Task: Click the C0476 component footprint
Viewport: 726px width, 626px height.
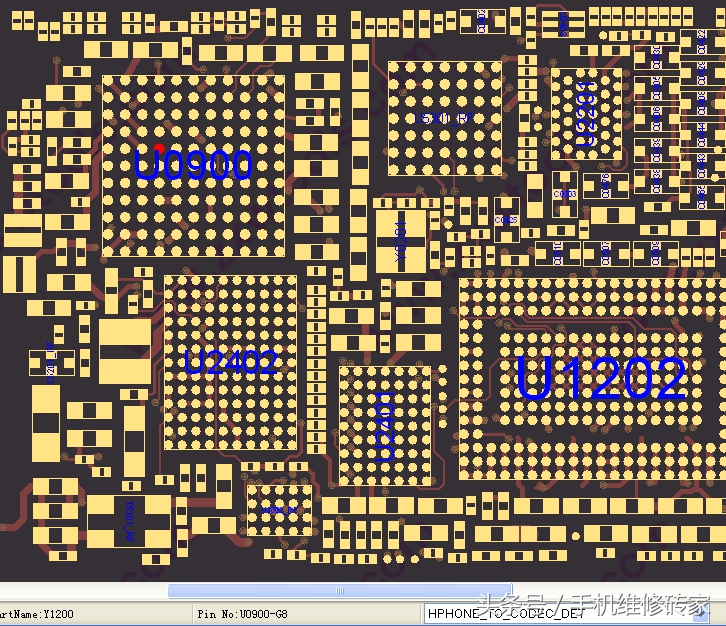Action: click(603, 185)
